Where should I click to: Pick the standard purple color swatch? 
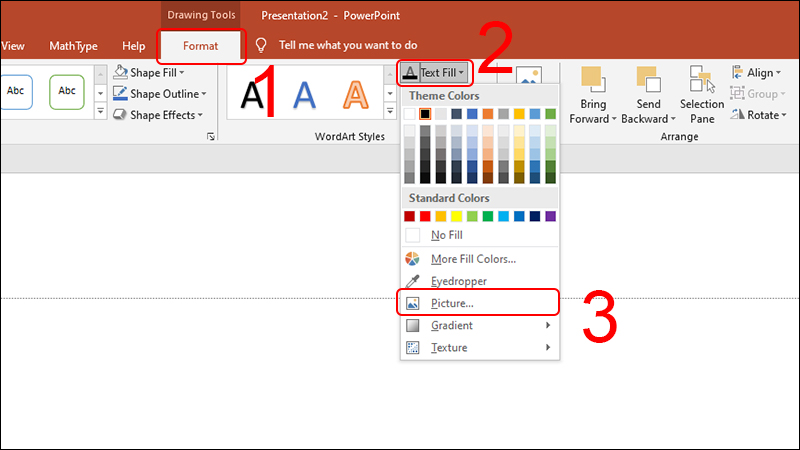(551, 216)
